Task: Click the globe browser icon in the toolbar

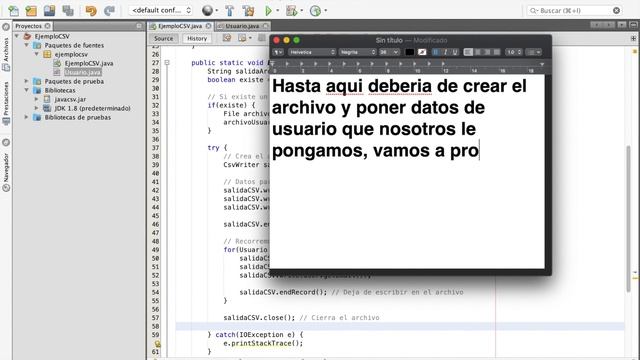Action: (208, 10)
